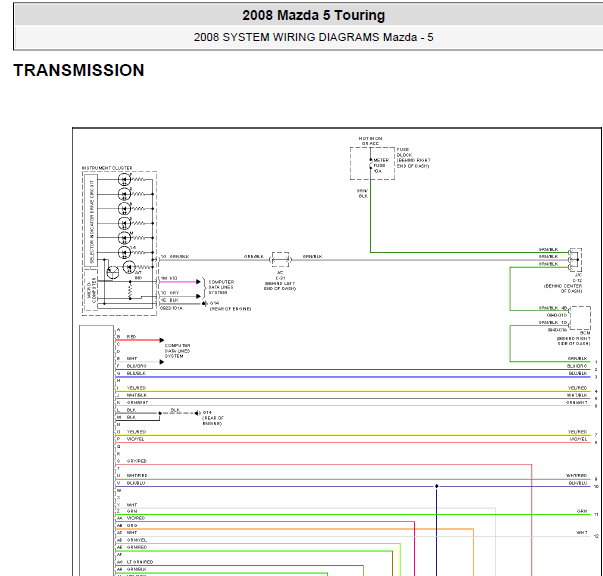
Task: Click "(BEHIND LEFT END OF DASH)" text
Action: point(280,286)
